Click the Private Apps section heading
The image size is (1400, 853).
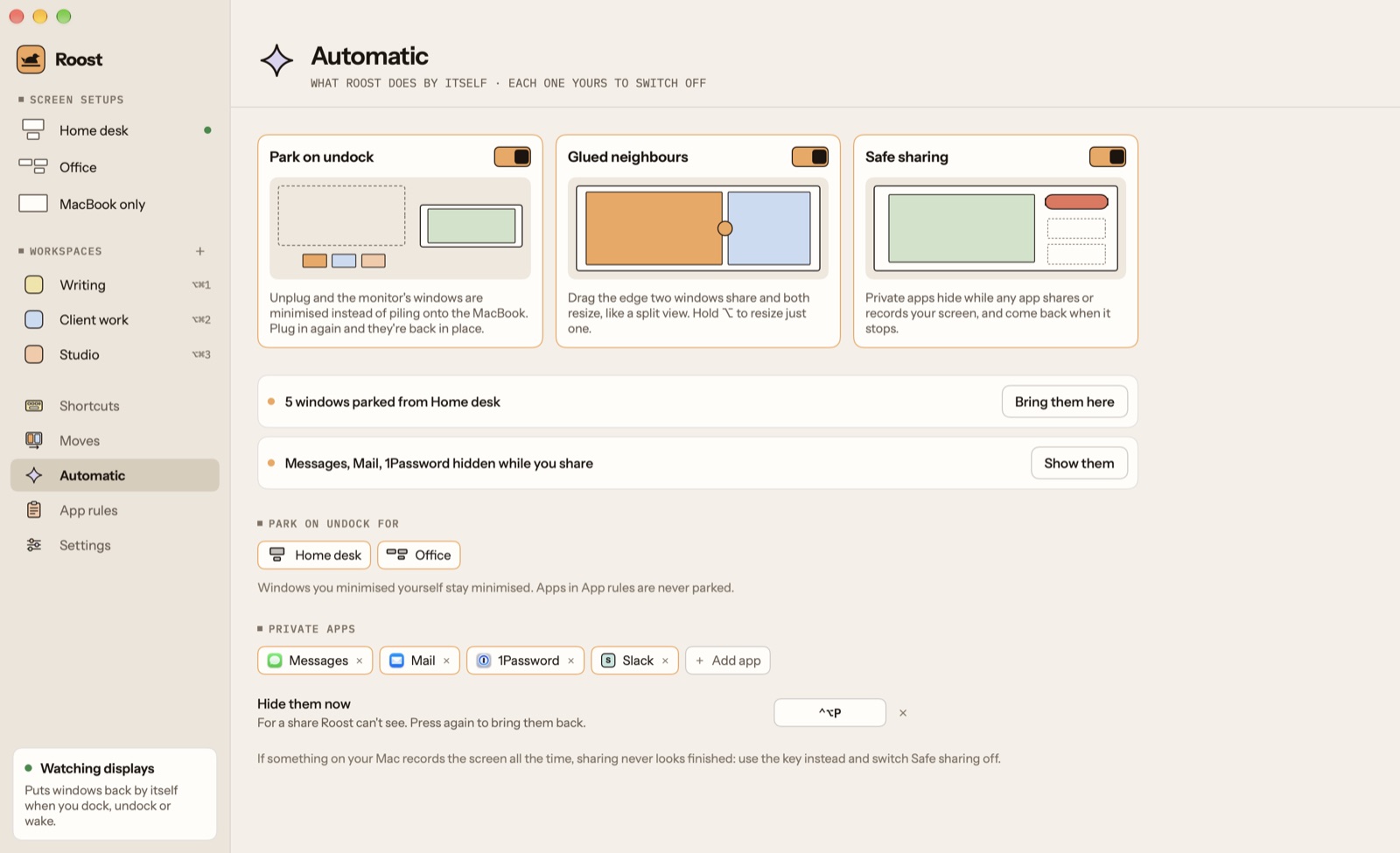(x=311, y=629)
